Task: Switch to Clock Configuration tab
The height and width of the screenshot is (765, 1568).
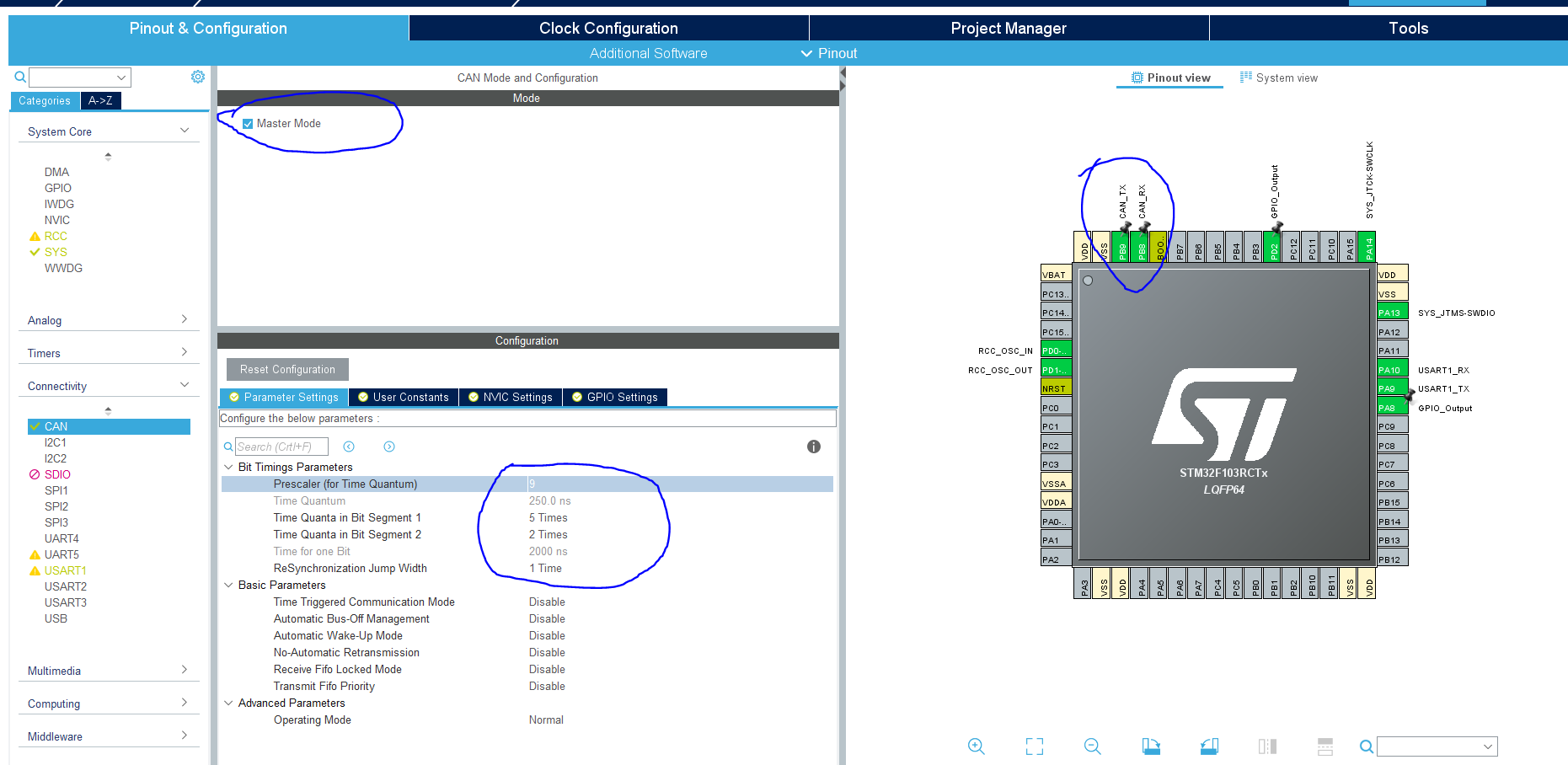Action: pos(608,28)
